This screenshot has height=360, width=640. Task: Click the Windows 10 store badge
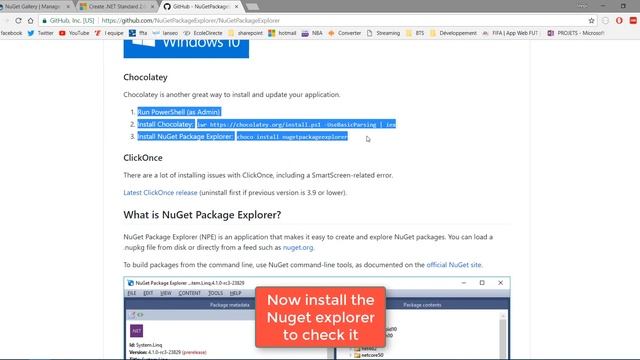click(186, 49)
